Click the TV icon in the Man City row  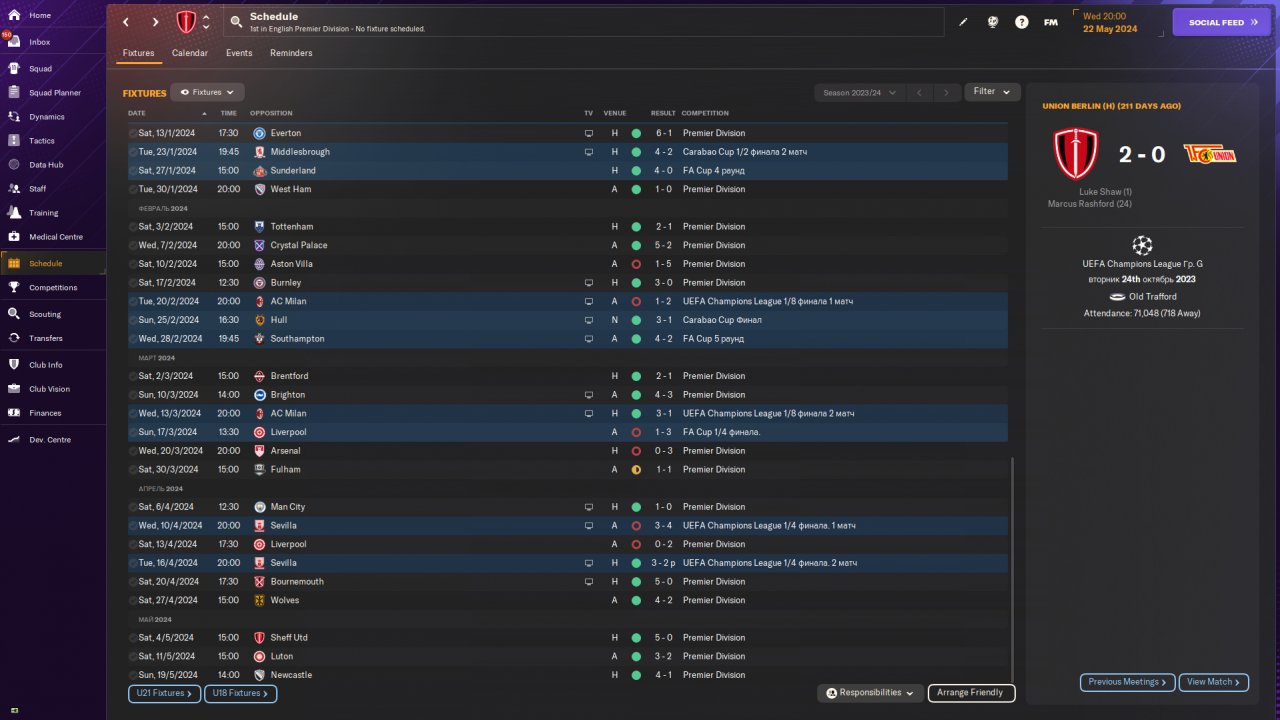[x=589, y=507]
